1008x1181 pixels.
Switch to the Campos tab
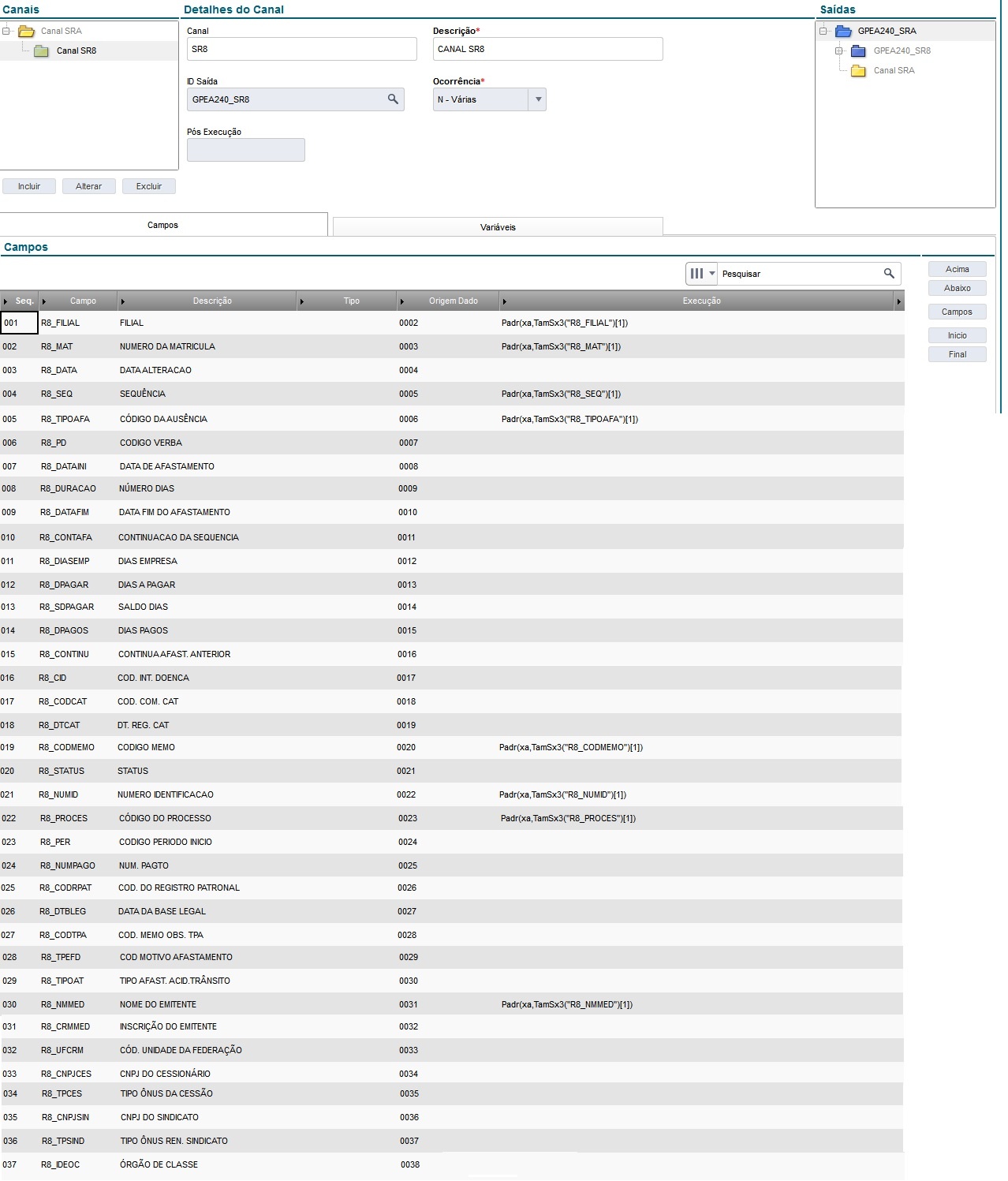(162, 225)
